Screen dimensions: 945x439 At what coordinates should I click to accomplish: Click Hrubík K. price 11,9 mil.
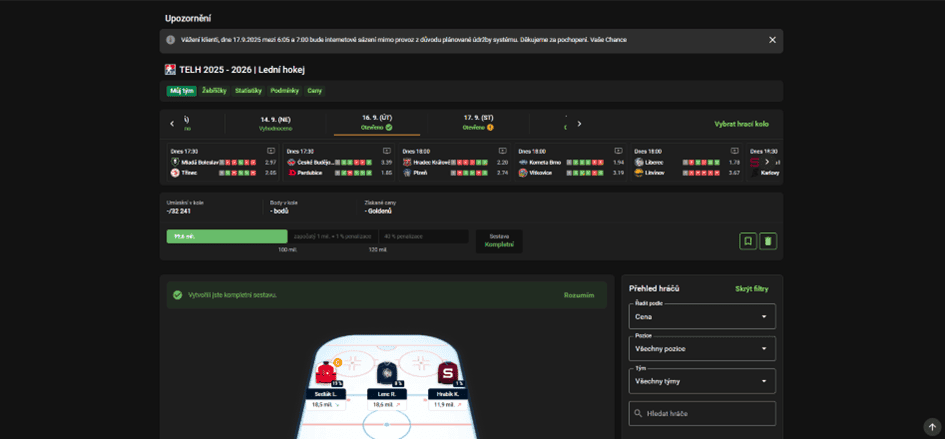pyautogui.click(x=448, y=405)
